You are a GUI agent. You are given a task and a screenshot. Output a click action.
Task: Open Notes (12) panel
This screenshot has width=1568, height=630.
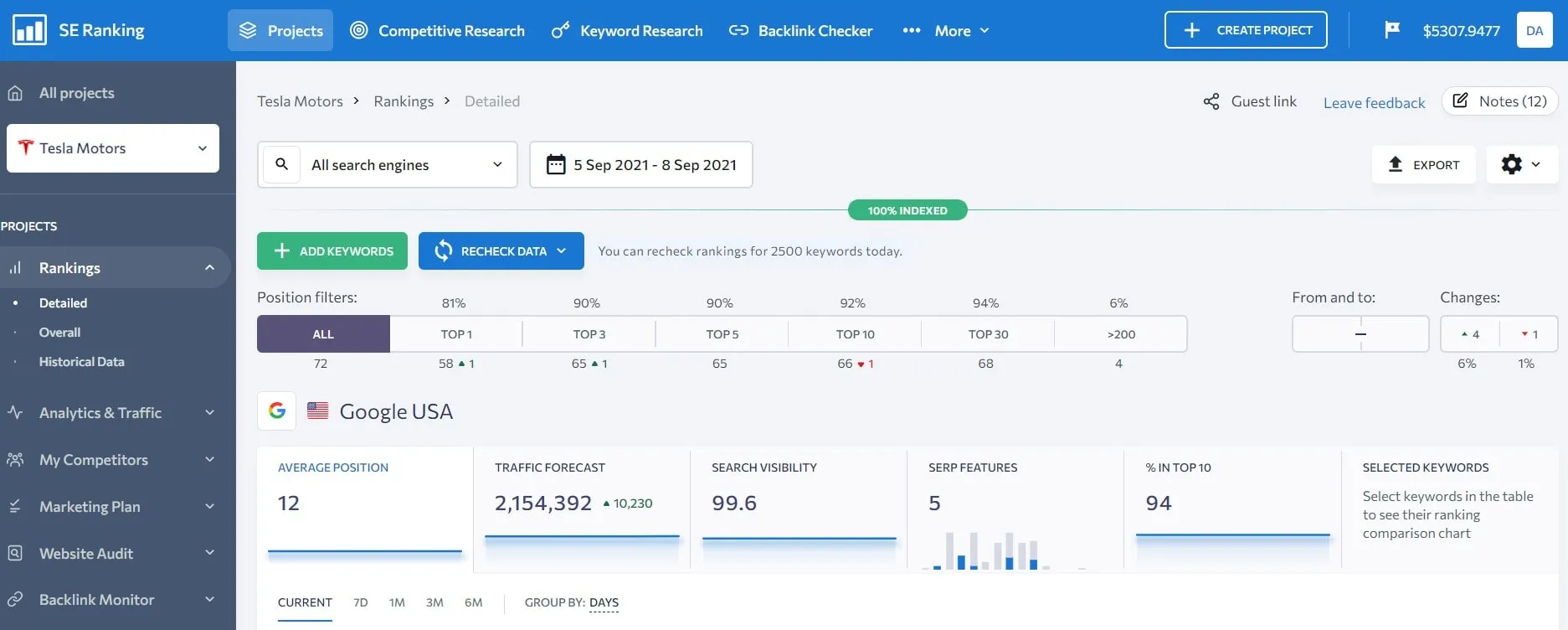coord(1499,101)
